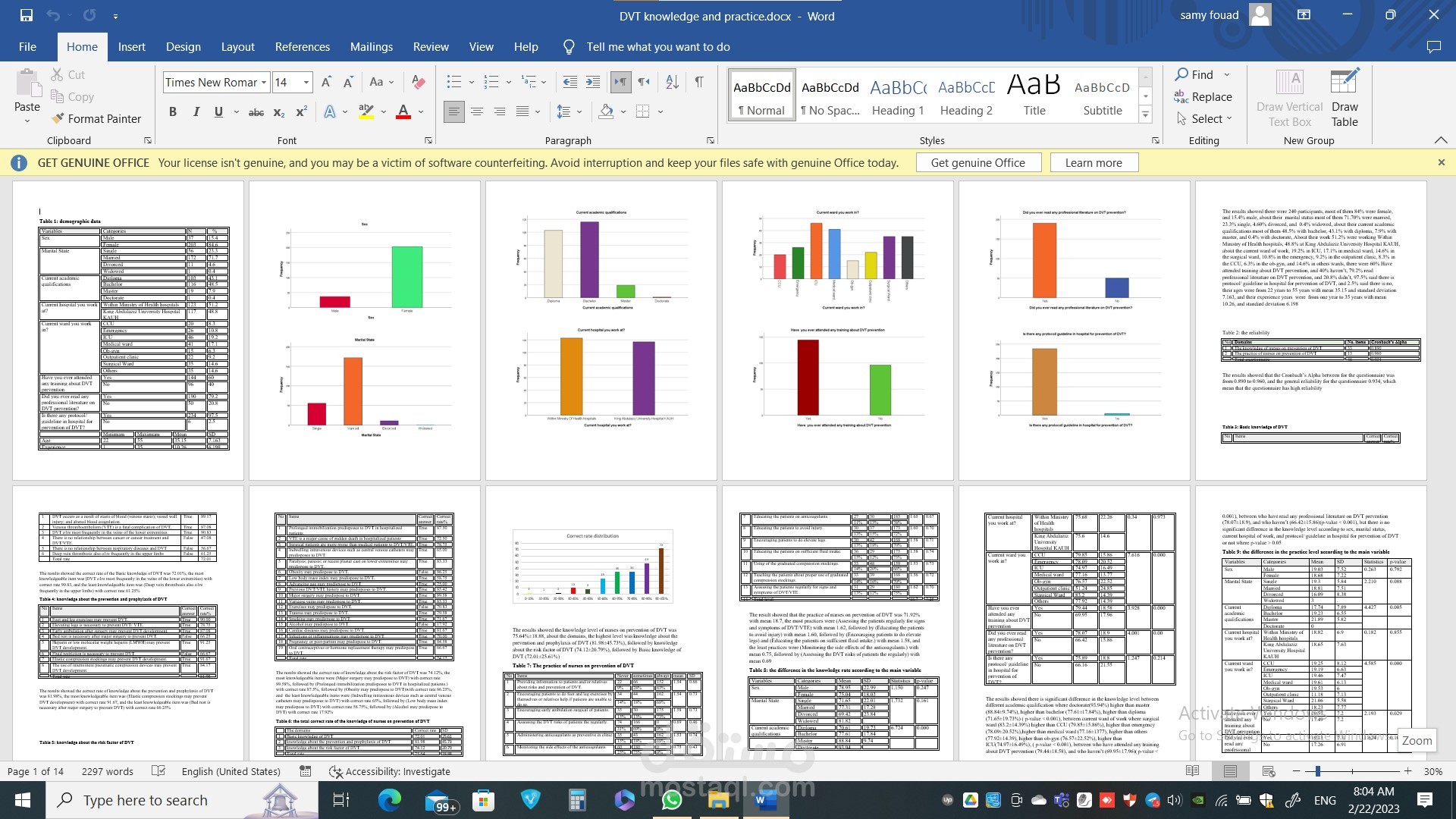This screenshot has height=819, width=1456.
Task: Click the Multilevel List icon
Action: tap(529, 82)
